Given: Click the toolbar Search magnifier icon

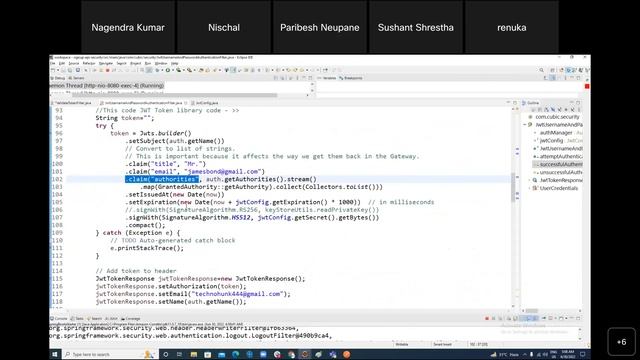Looking at the screenshot, I should tap(542, 70).
